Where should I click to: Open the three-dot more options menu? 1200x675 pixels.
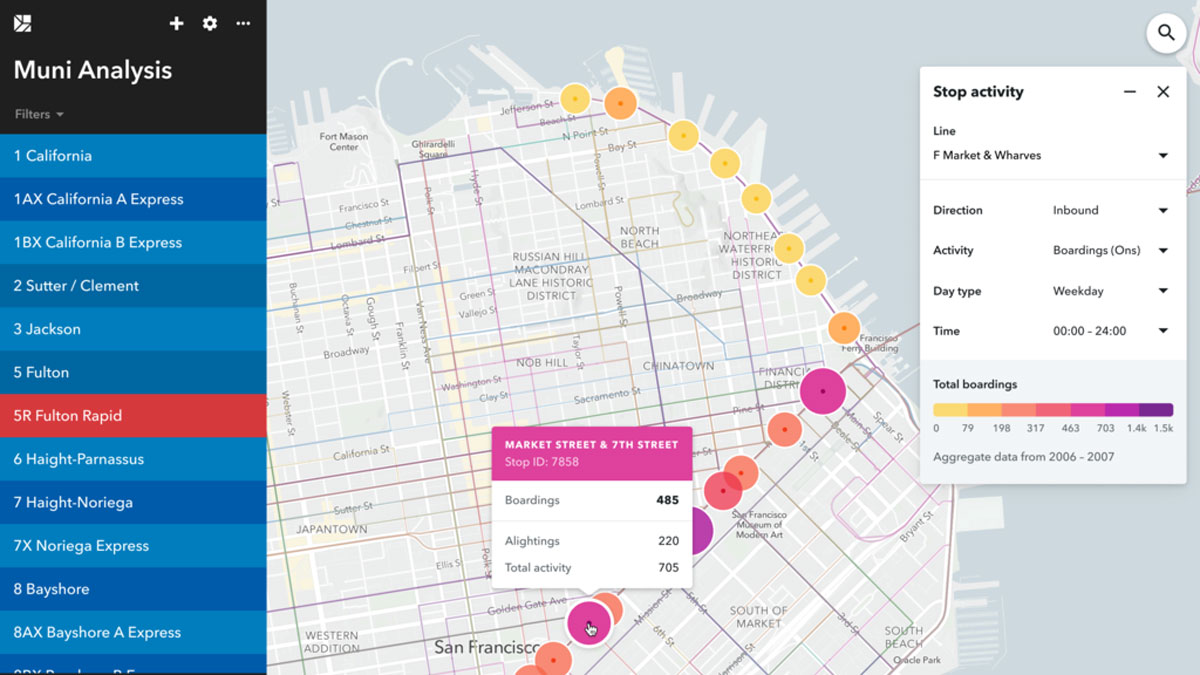tap(243, 23)
